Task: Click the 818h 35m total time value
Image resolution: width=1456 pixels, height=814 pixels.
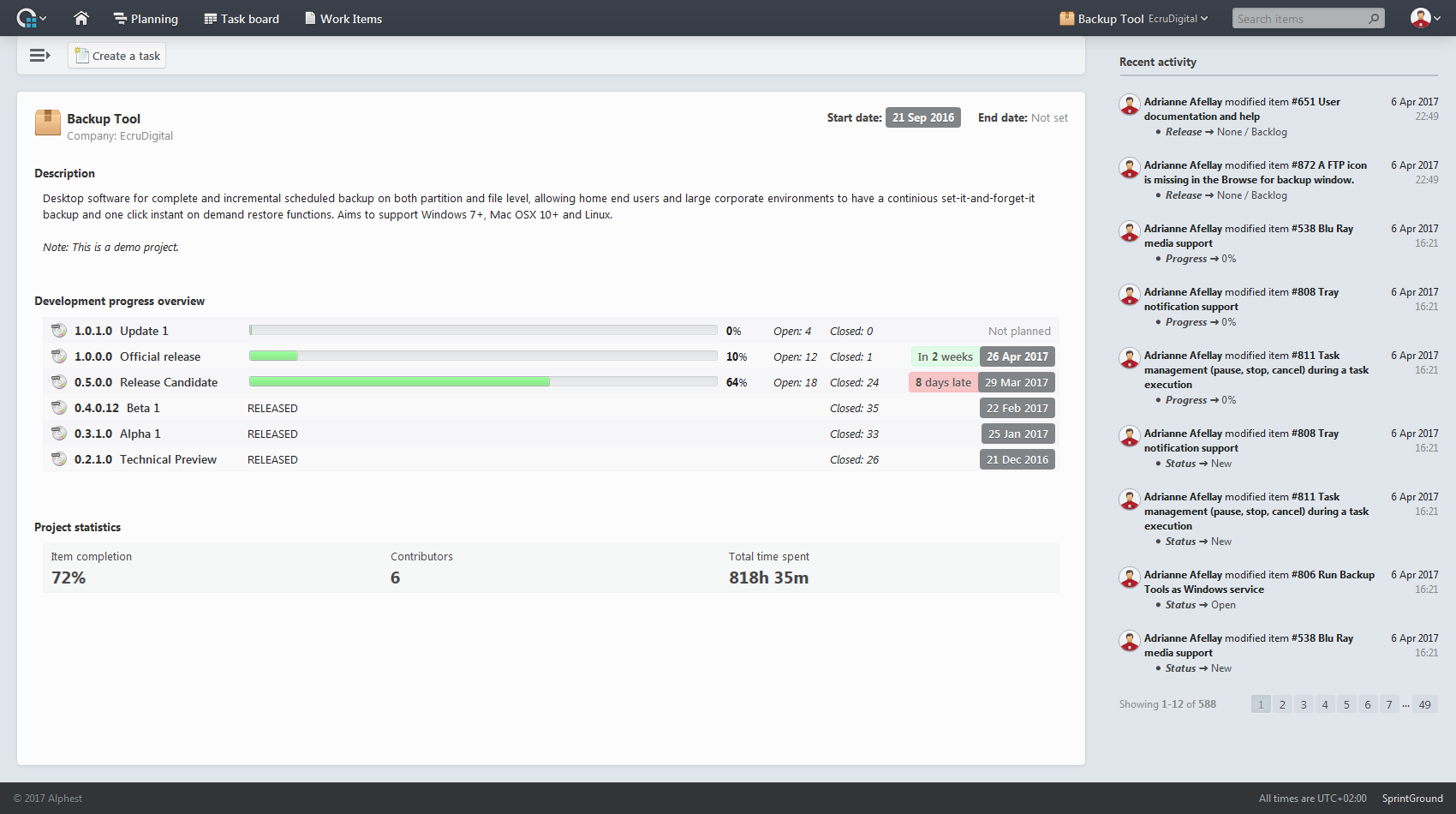Action: tap(769, 578)
